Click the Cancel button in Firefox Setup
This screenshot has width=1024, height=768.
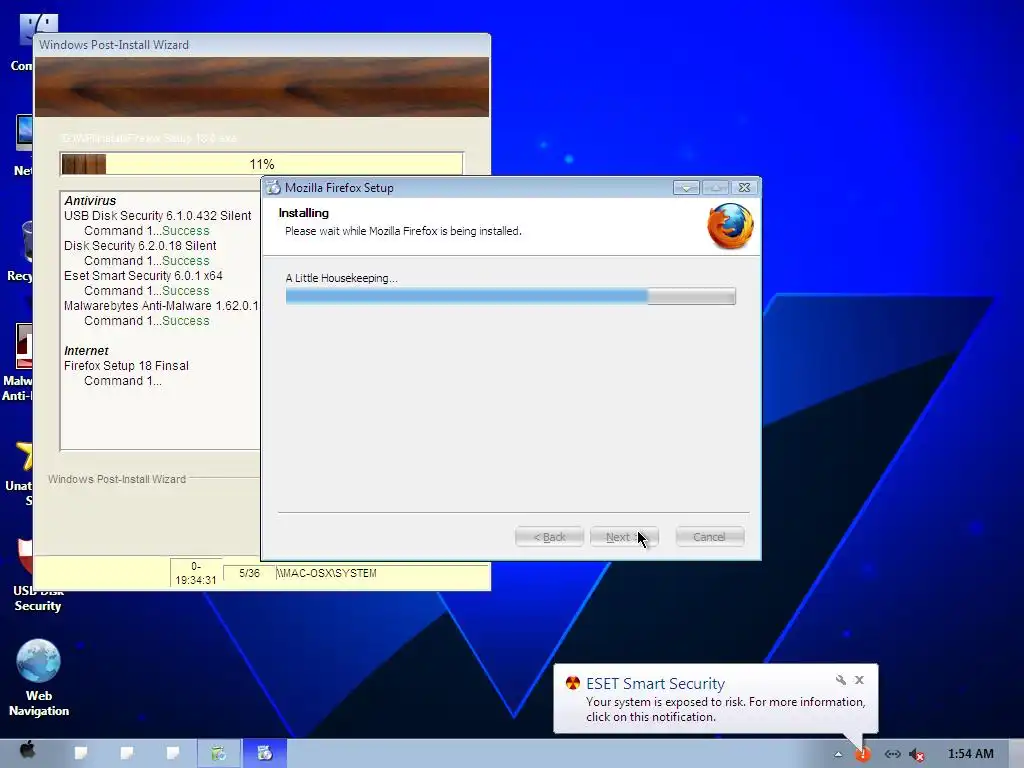[x=709, y=537]
